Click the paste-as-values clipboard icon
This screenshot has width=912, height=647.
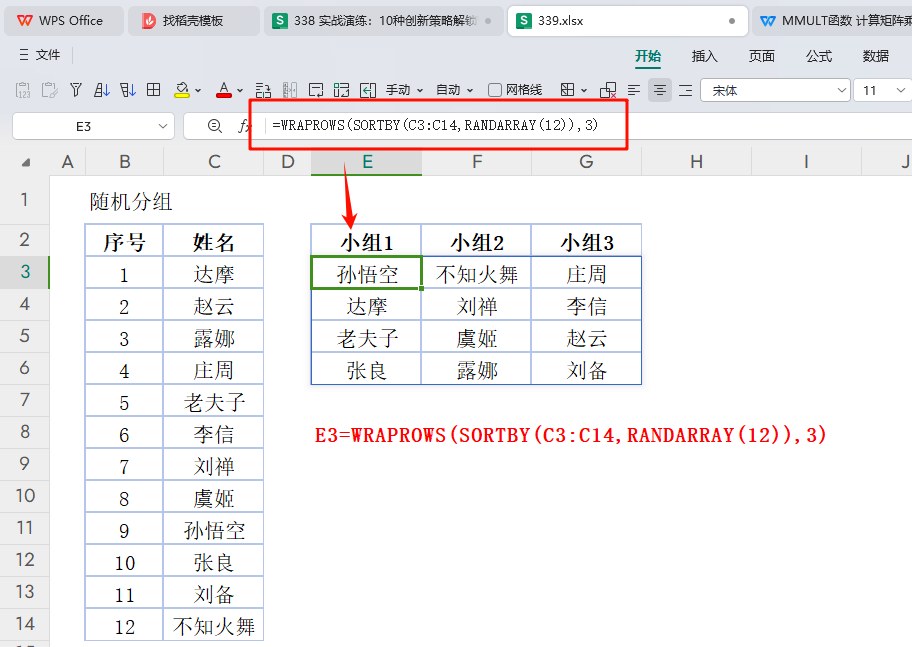23,90
